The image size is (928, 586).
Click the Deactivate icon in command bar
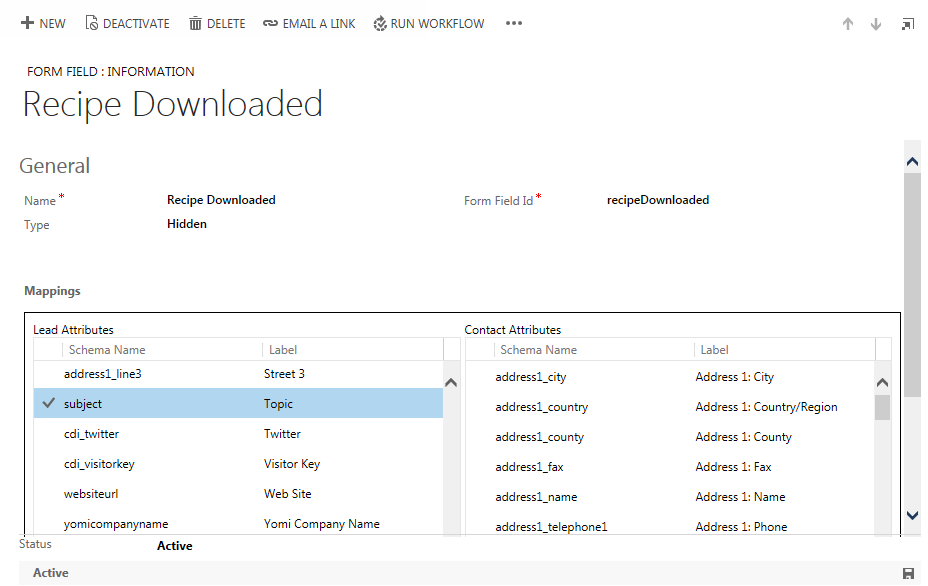[92, 23]
